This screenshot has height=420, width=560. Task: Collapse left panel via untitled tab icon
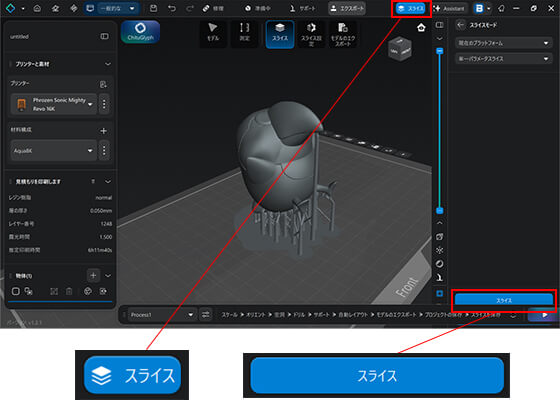pyautogui.click(x=104, y=36)
